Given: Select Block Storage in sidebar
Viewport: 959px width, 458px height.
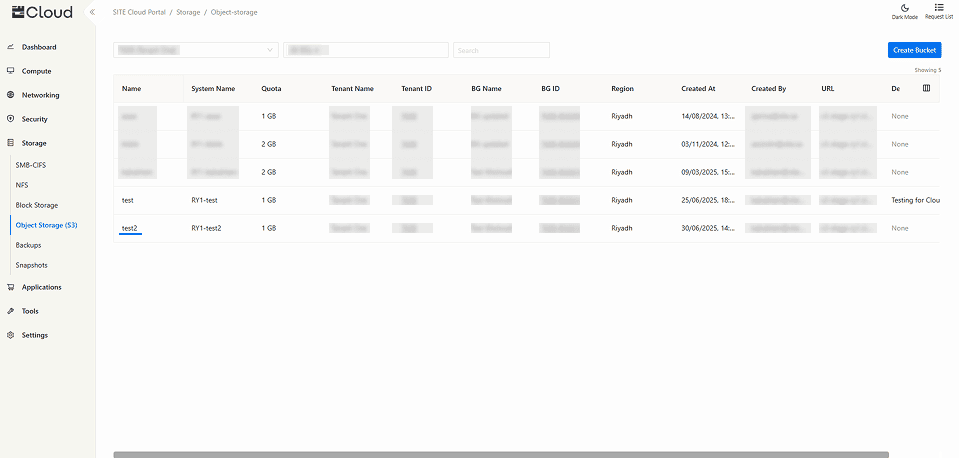Looking at the screenshot, I should pyautogui.click(x=37, y=205).
